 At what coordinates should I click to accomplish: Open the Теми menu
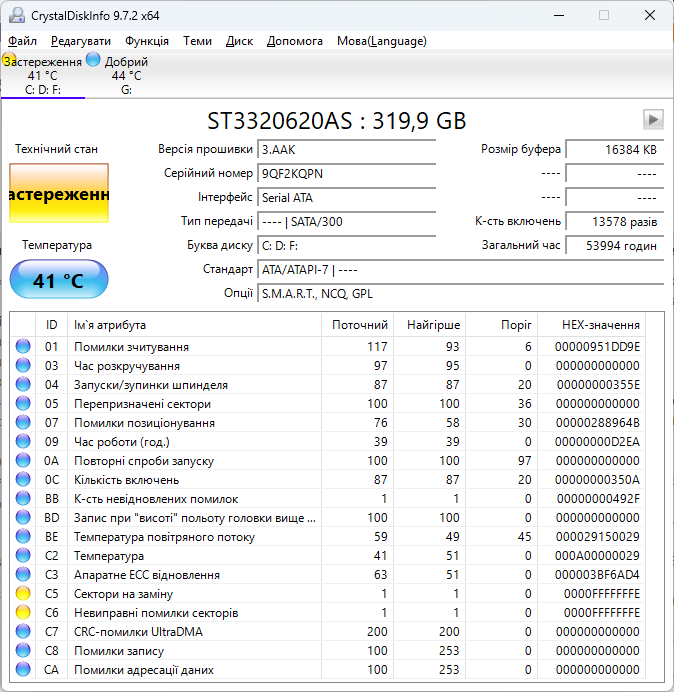pyautogui.click(x=197, y=41)
